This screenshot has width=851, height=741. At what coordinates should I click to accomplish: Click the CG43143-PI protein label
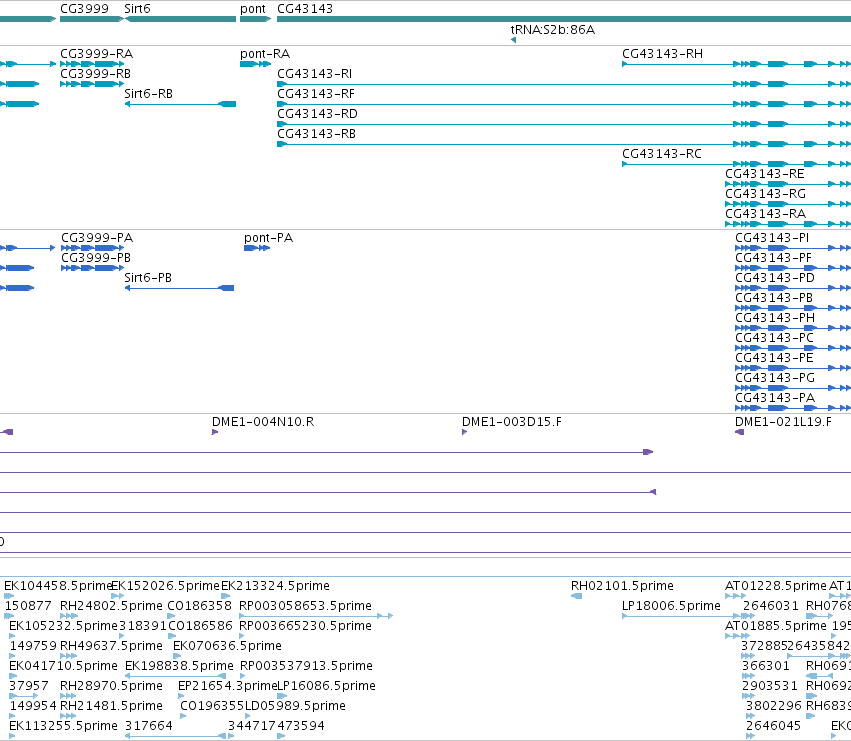point(772,238)
